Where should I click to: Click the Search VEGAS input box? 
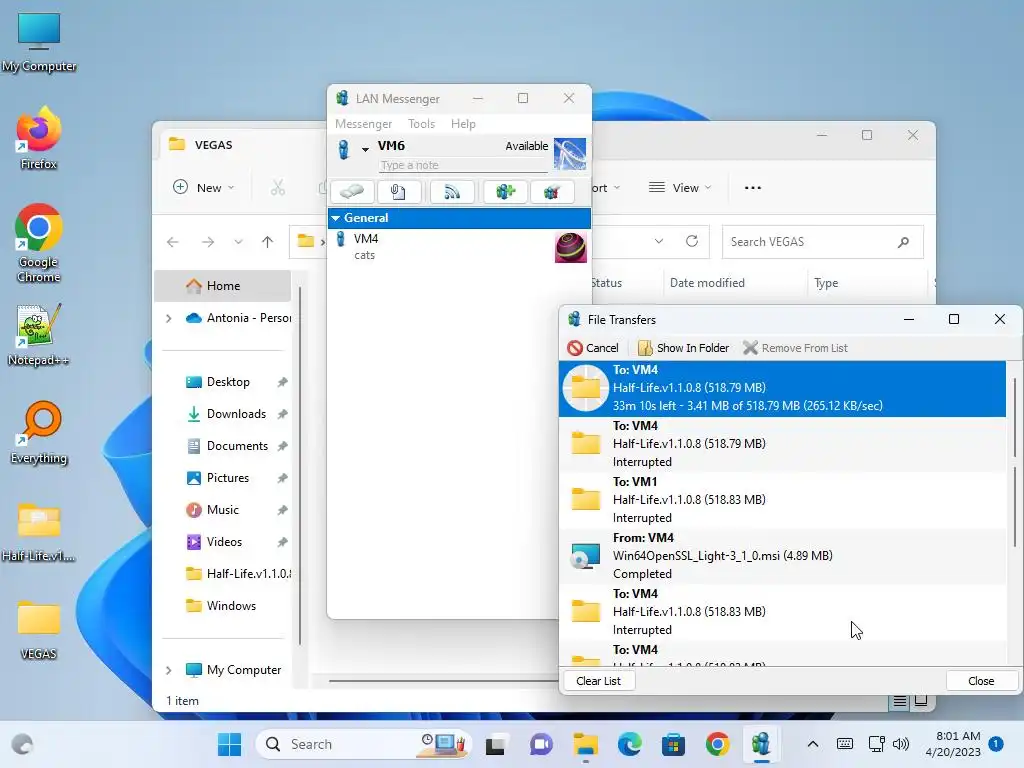pos(822,242)
